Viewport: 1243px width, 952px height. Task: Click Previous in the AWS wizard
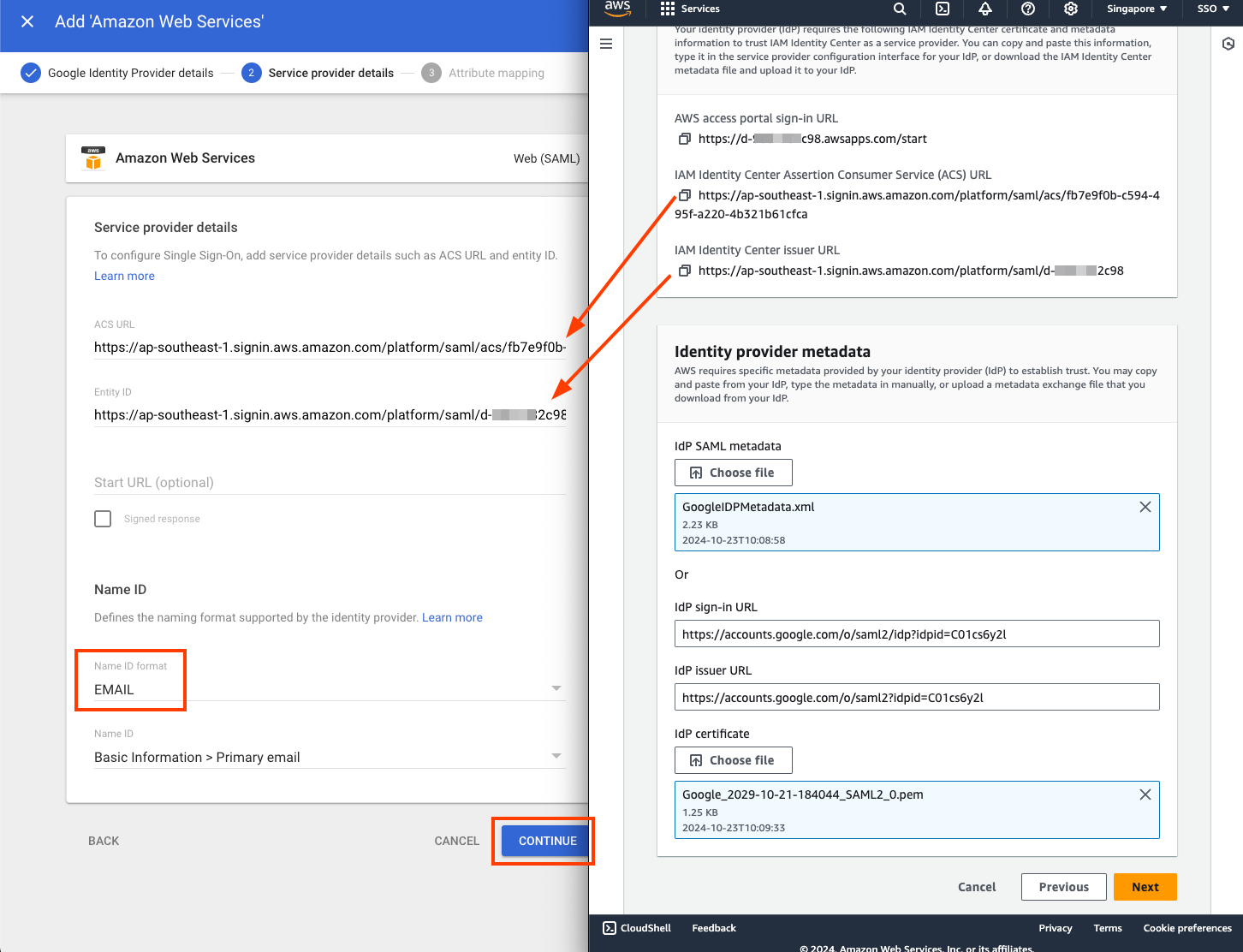click(x=1063, y=887)
